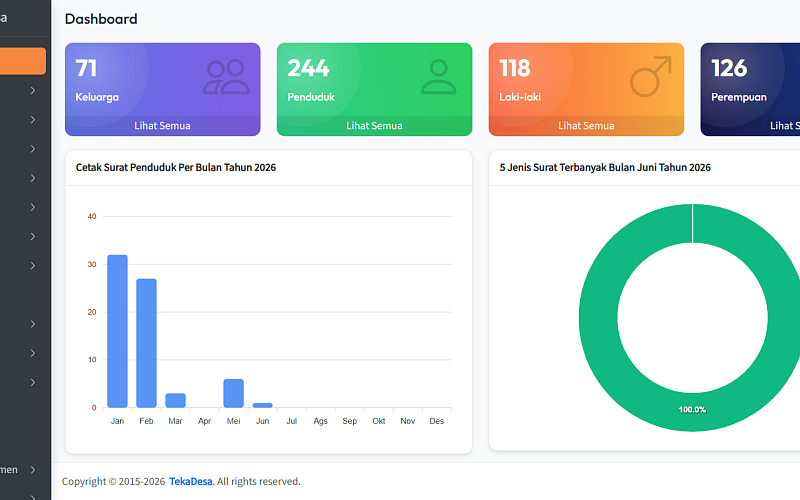This screenshot has width=800, height=500.
Task: Click the Sep axis label
Action: [x=349, y=421]
